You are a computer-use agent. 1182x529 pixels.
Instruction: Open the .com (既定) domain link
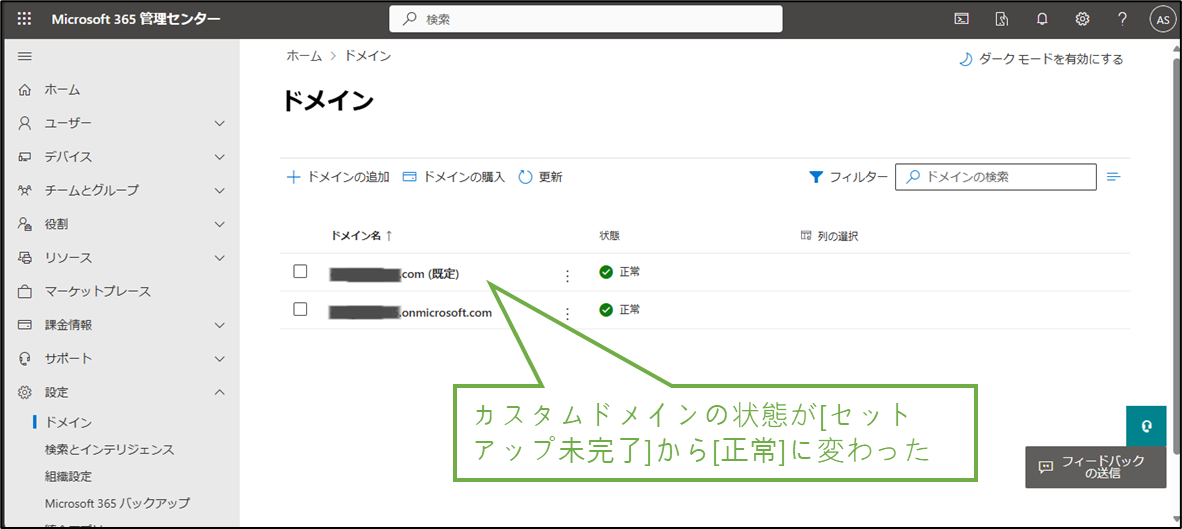pos(396,274)
